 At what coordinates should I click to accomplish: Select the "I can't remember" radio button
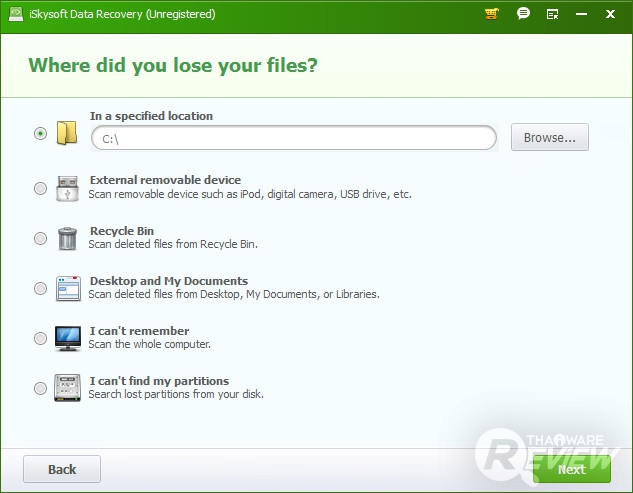click(40, 338)
